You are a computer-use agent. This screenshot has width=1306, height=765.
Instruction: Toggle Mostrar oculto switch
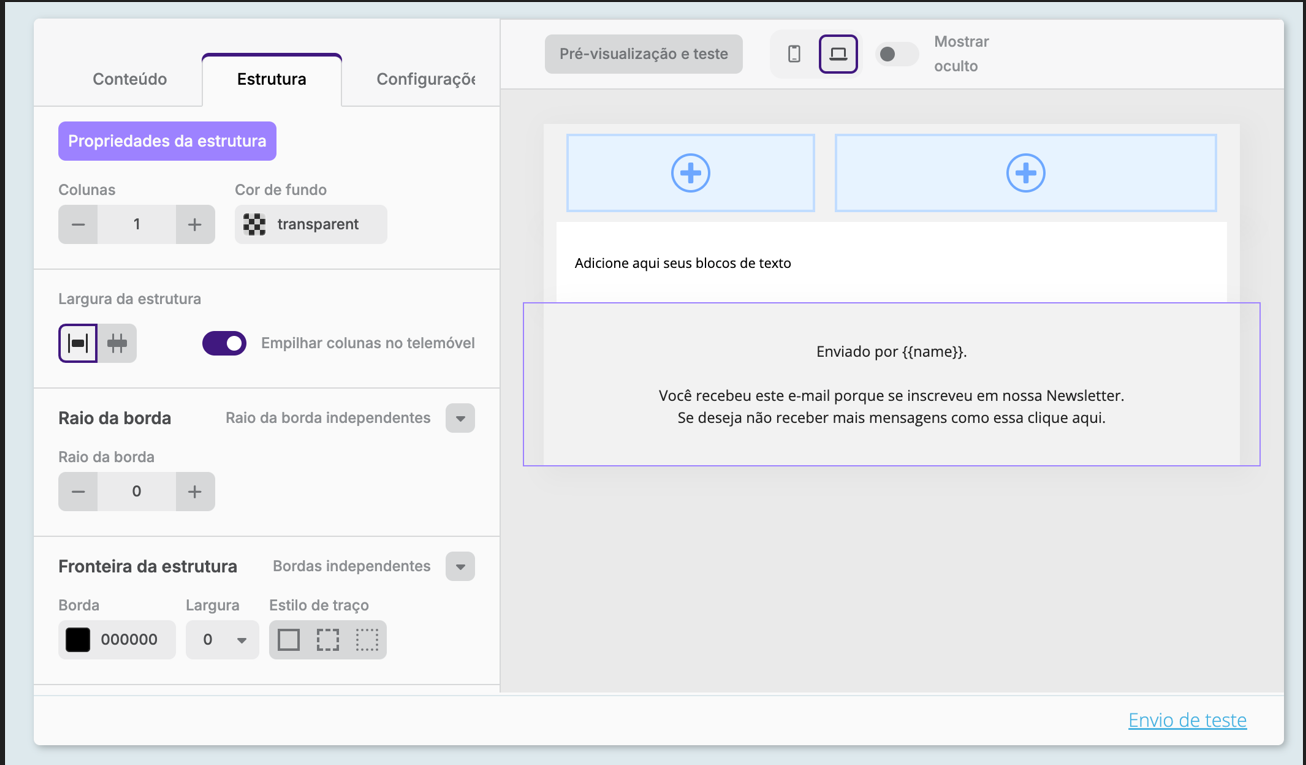pyautogui.click(x=895, y=54)
